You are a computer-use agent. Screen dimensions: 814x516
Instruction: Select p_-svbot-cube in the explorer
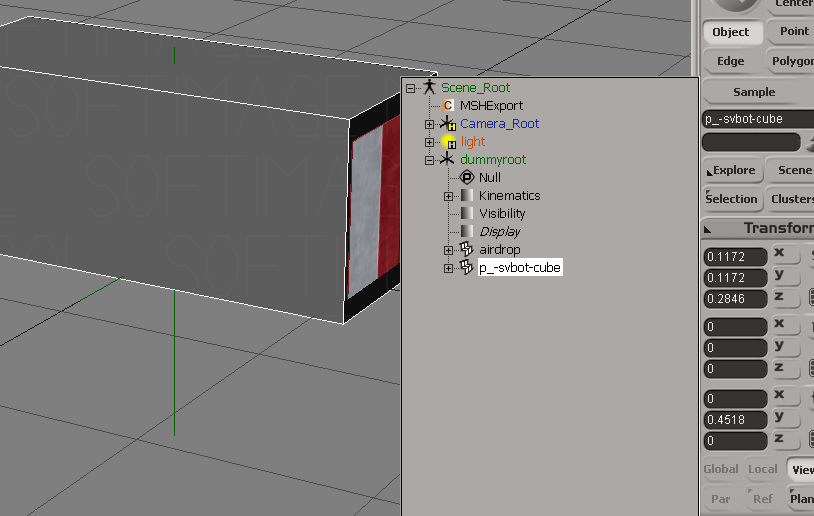tap(520, 268)
